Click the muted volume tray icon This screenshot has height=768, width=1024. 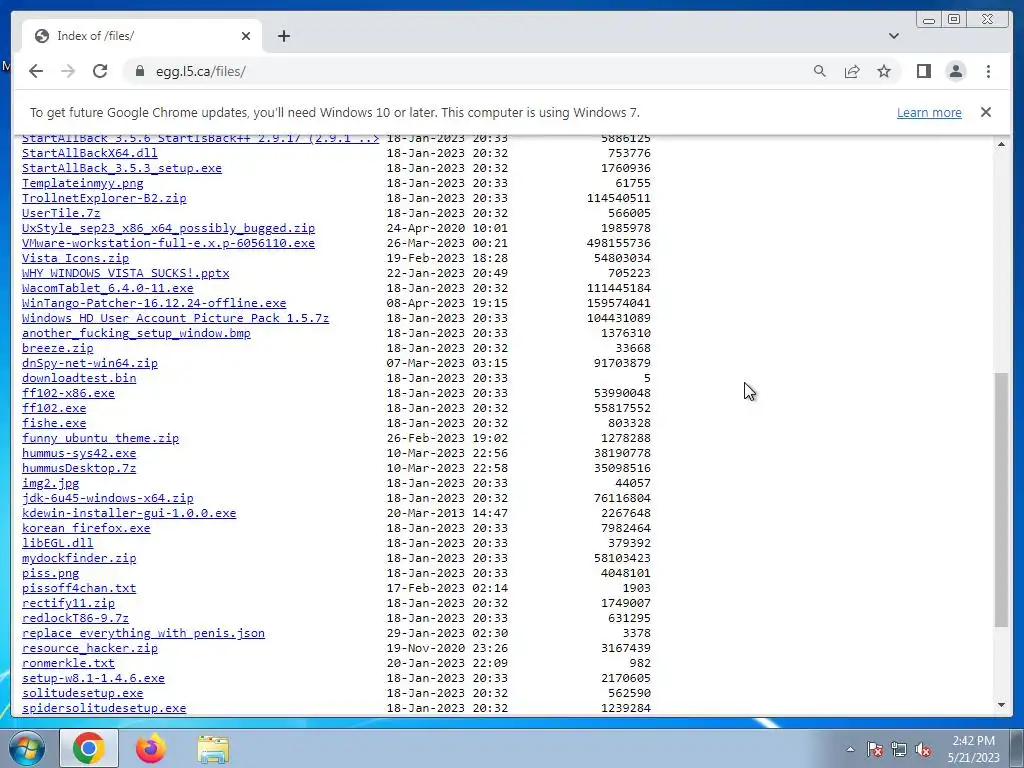pos(923,749)
